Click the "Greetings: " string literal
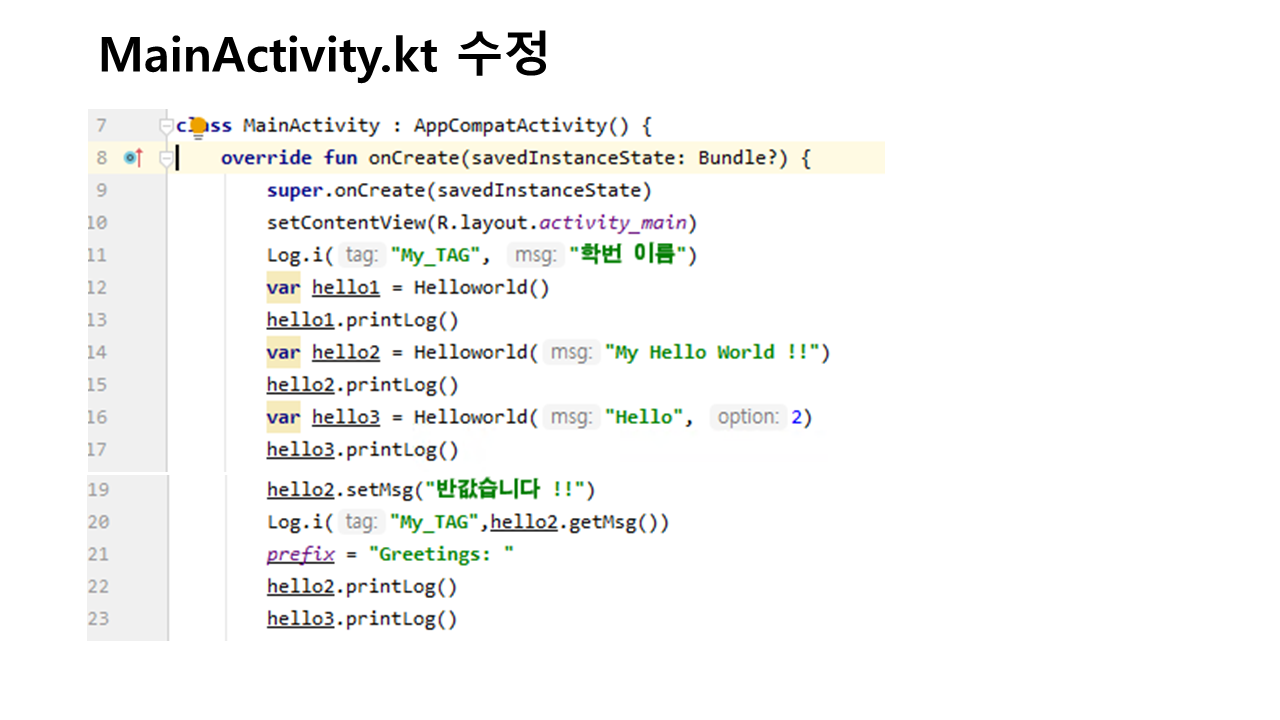The width and height of the screenshot is (1280, 720). click(x=441, y=554)
